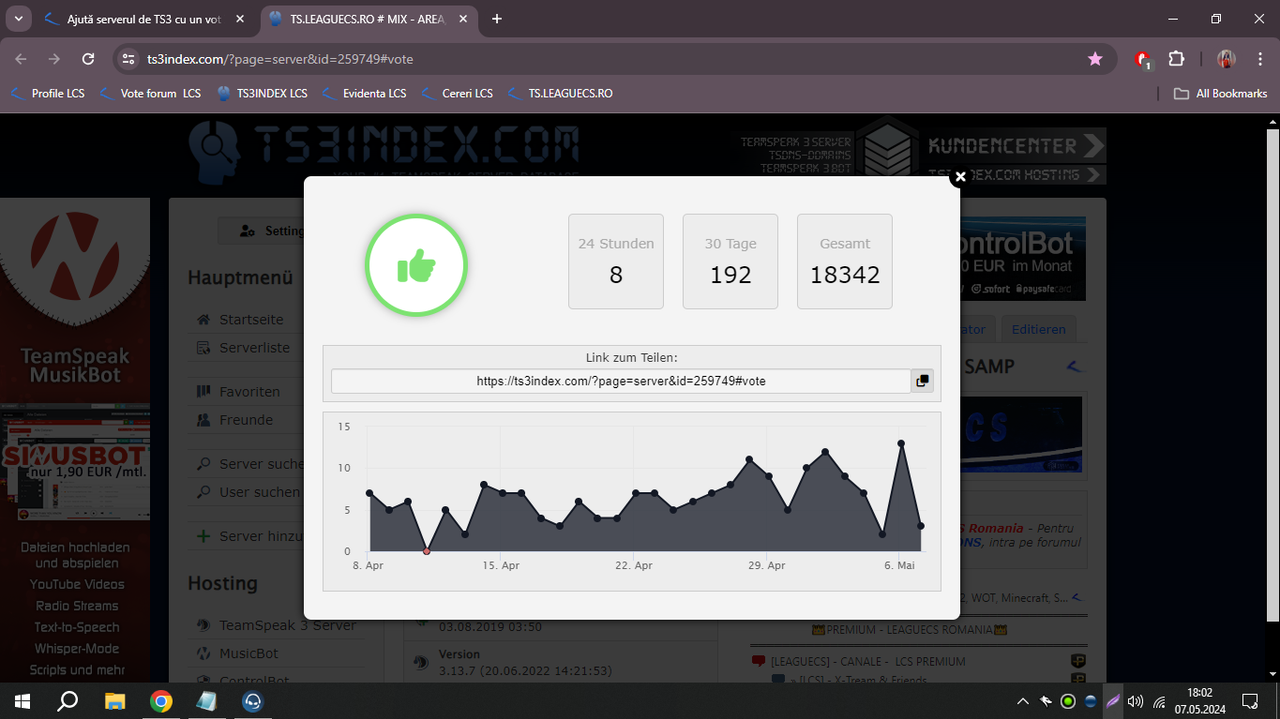Click the red zero-vote point on the chart
Image resolution: width=1280 pixels, height=719 pixels.
(427, 551)
